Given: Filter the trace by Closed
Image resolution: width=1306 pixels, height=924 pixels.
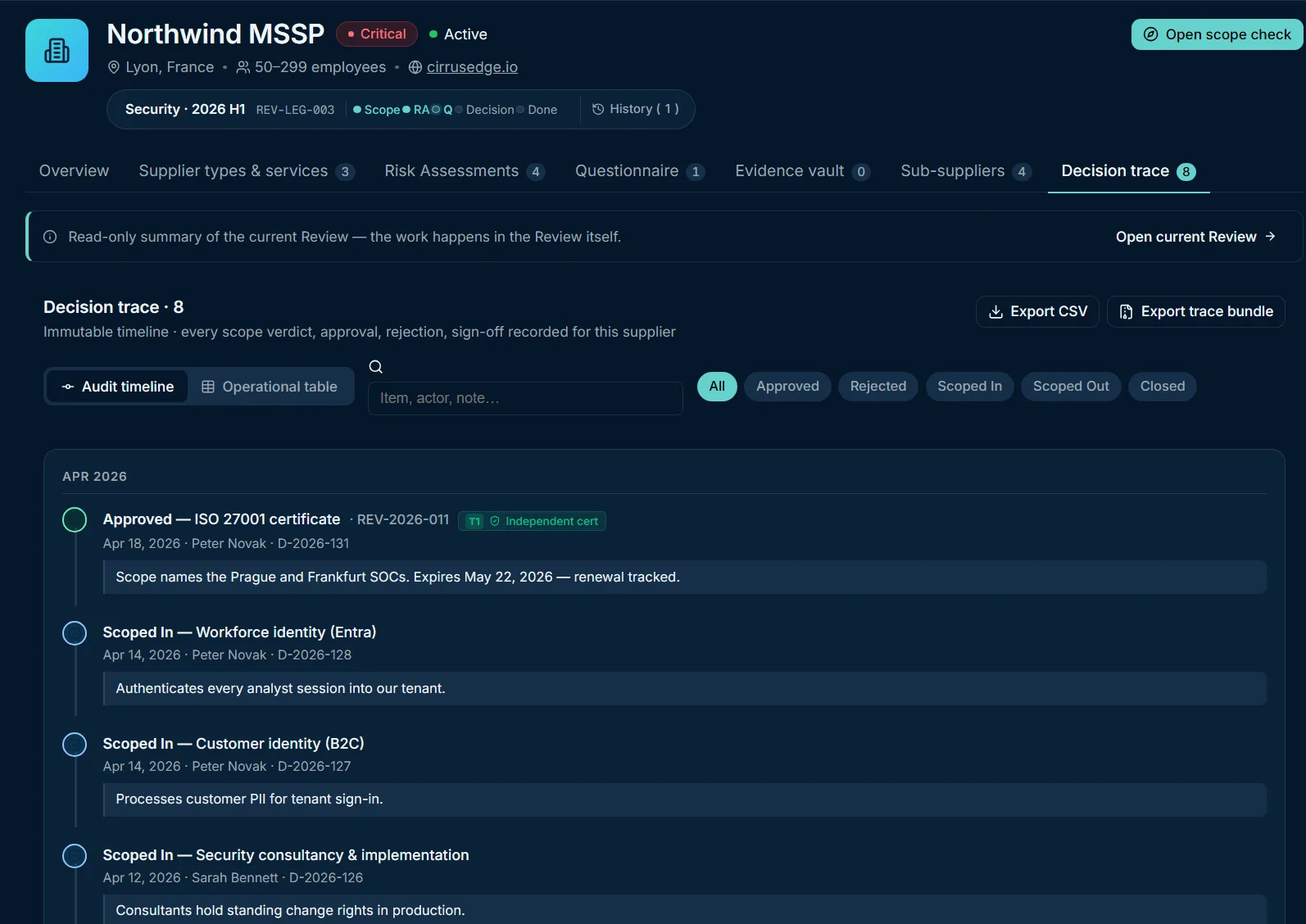Looking at the screenshot, I should point(1163,387).
